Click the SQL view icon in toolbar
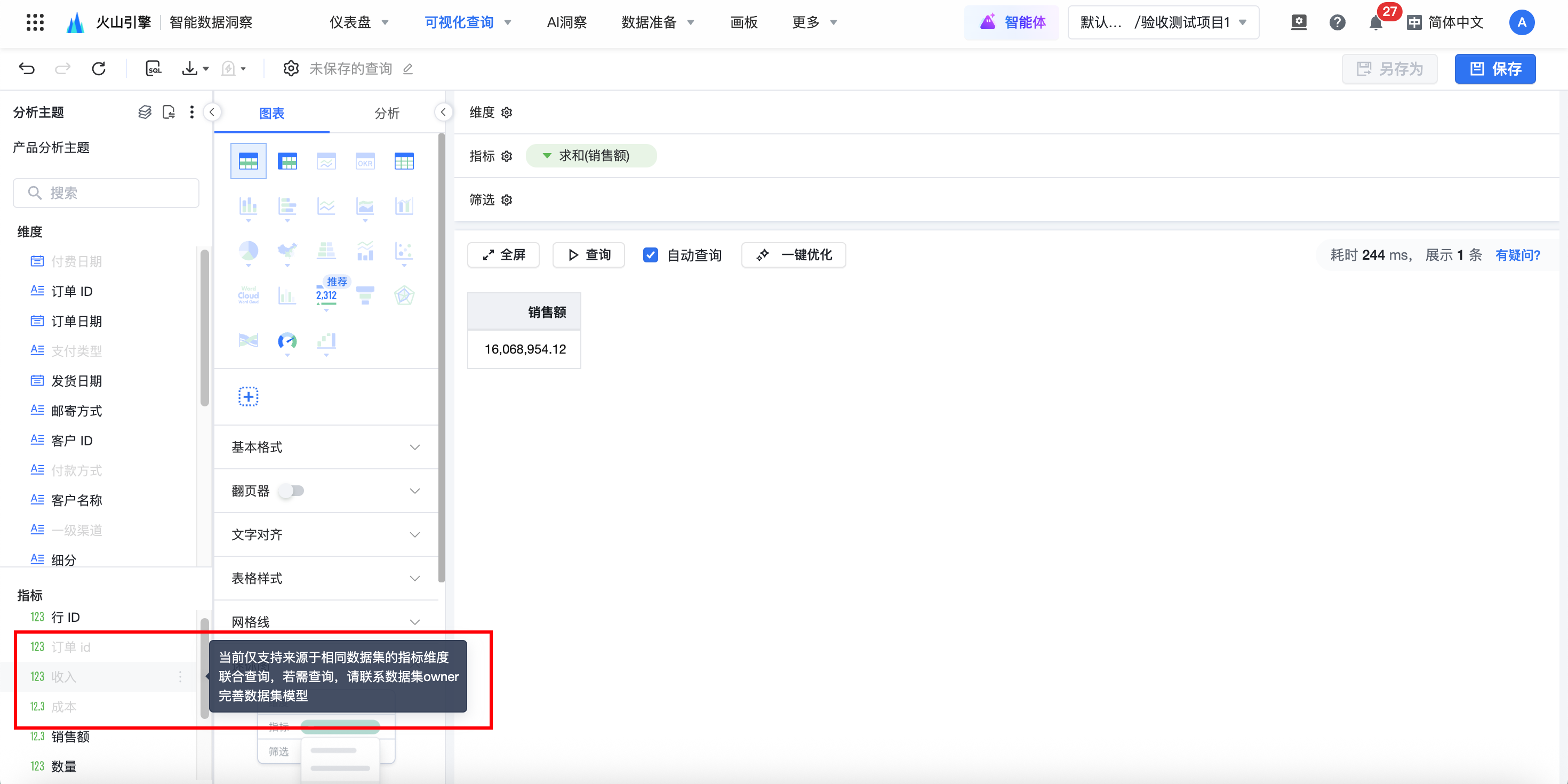Screen dimensions: 1568x784 point(154,69)
